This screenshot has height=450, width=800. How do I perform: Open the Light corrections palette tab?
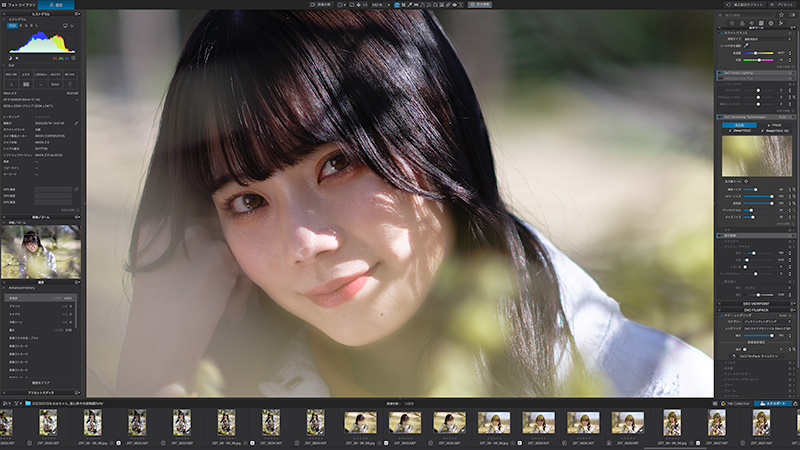(x=732, y=23)
